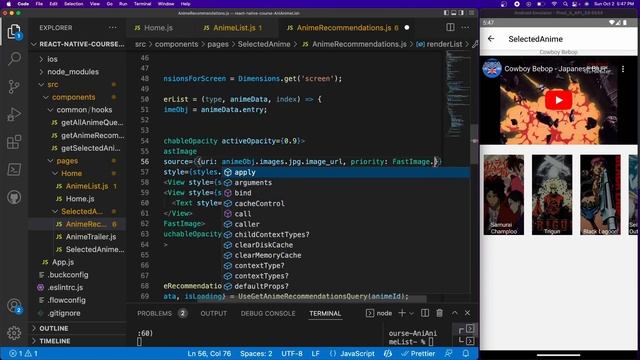Image resolution: width=640 pixels, height=360 pixels.
Task: Open the YouTube video options menu
Action: 623,69
